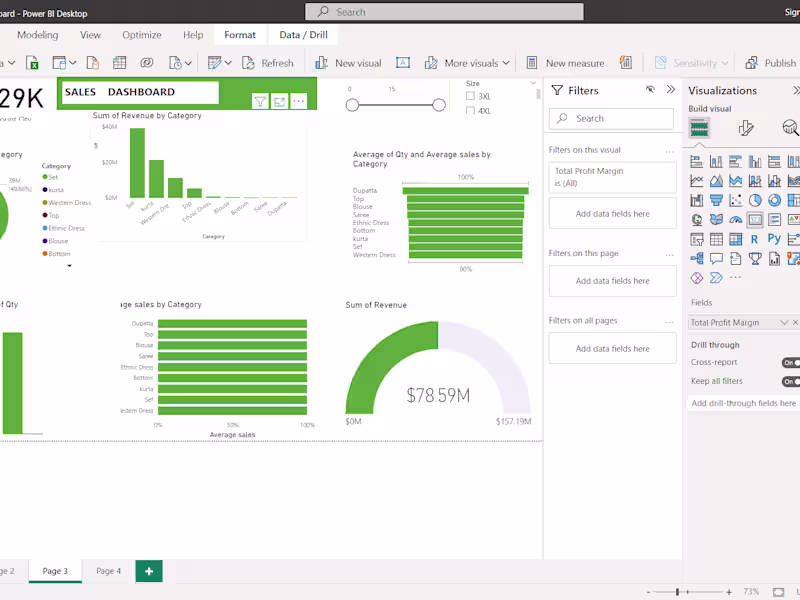Open the Modeling menu

click(x=37, y=34)
